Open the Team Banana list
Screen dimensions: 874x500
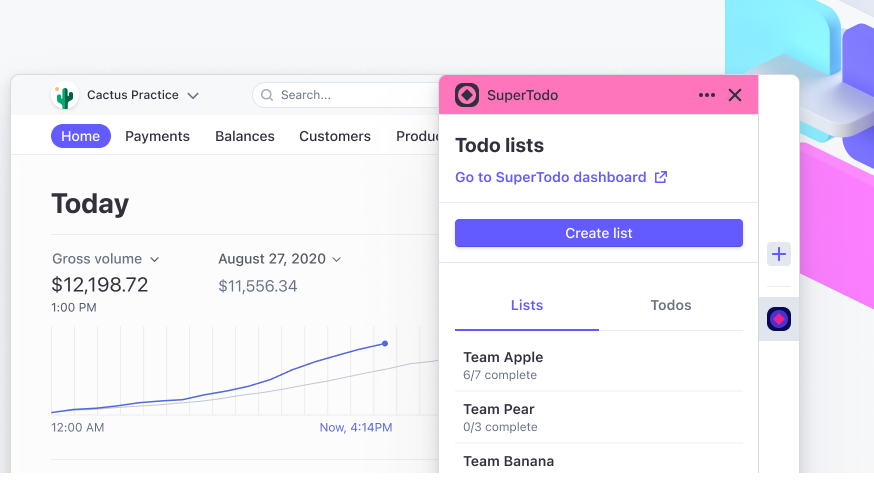point(599,461)
